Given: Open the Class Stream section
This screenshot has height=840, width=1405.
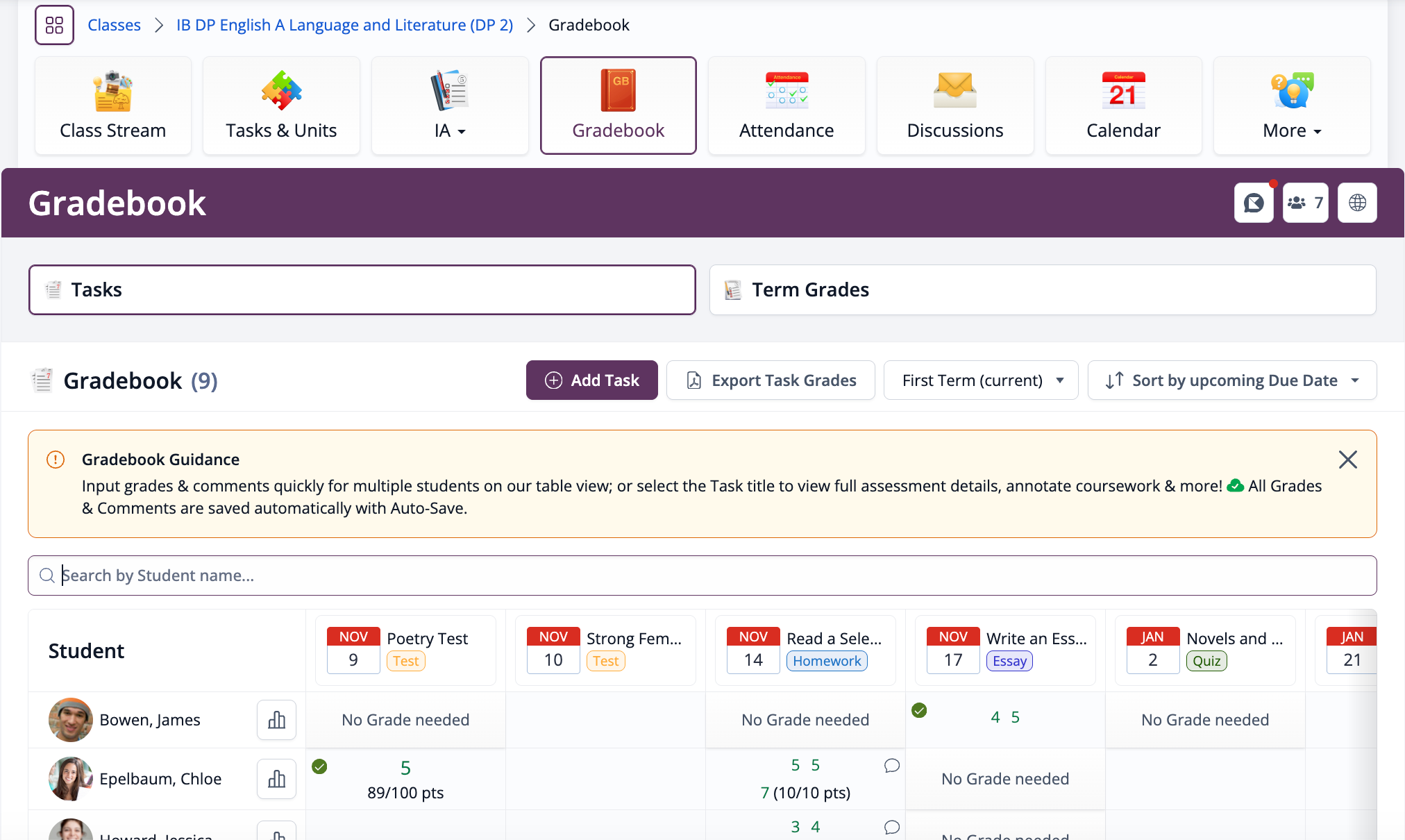Looking at the screenshot, I should click(x=112, y=106).
